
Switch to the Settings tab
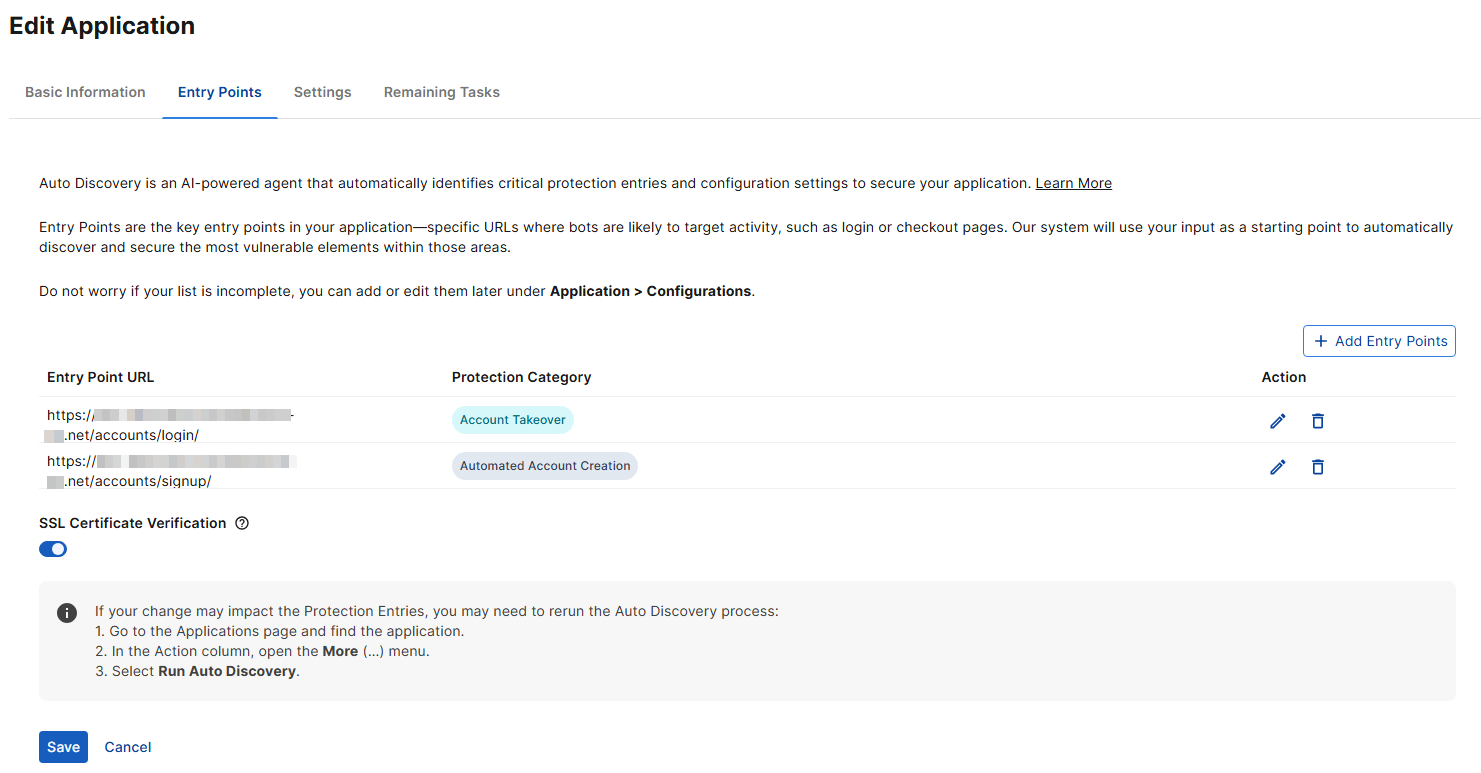click(322, 92)
